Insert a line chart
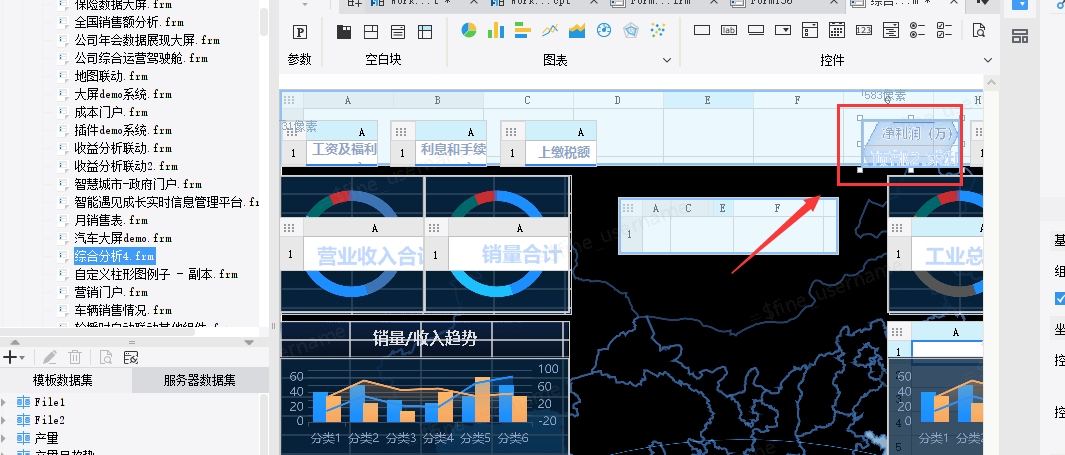Screen dimensions: 1065x455 [550, 30]
